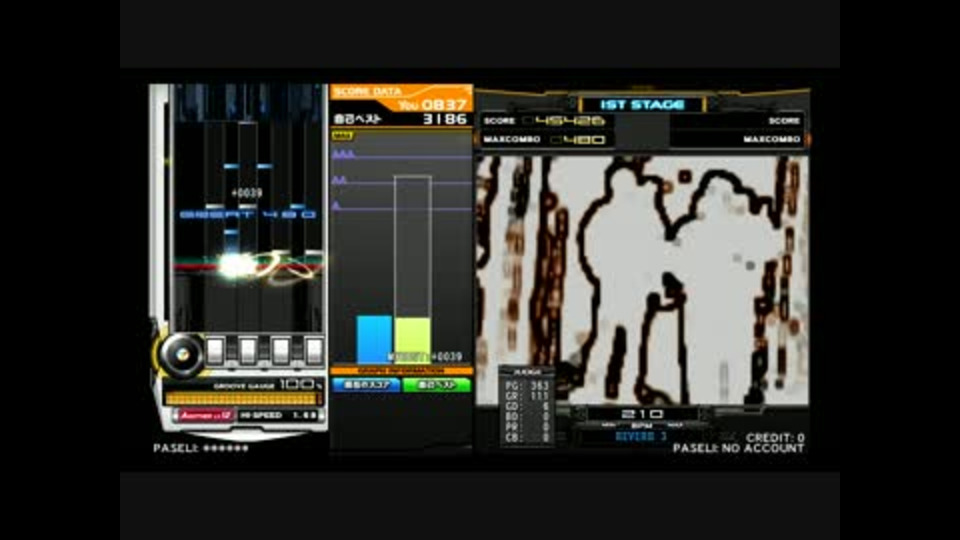Click the +0039 indicator above GREAT
Viewport: 960px width, 540px height.
pyautogui.click(x=247, y=193)
